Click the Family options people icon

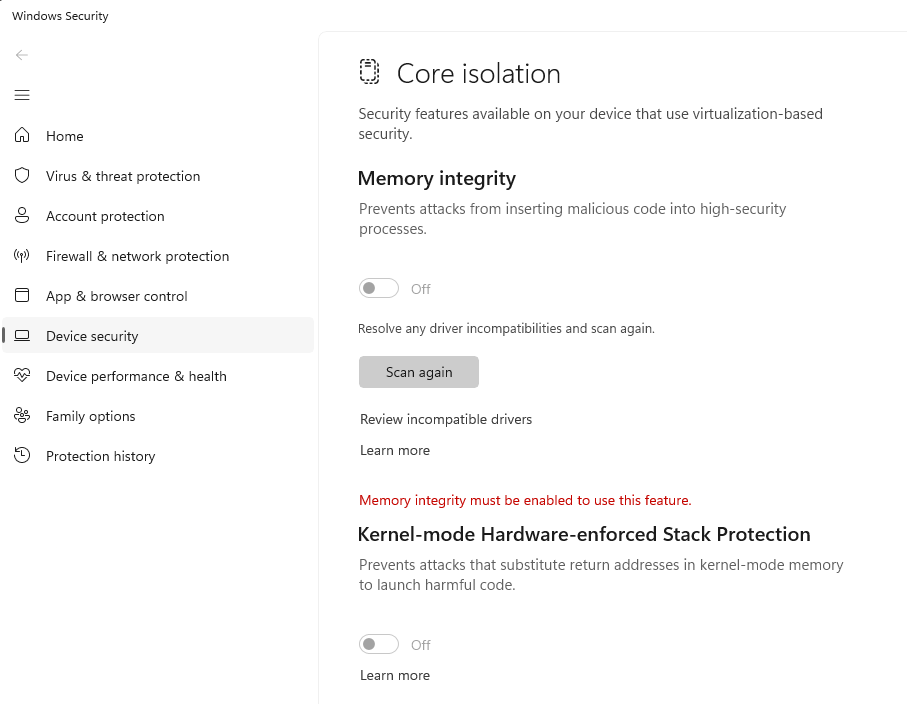(22, 416)
